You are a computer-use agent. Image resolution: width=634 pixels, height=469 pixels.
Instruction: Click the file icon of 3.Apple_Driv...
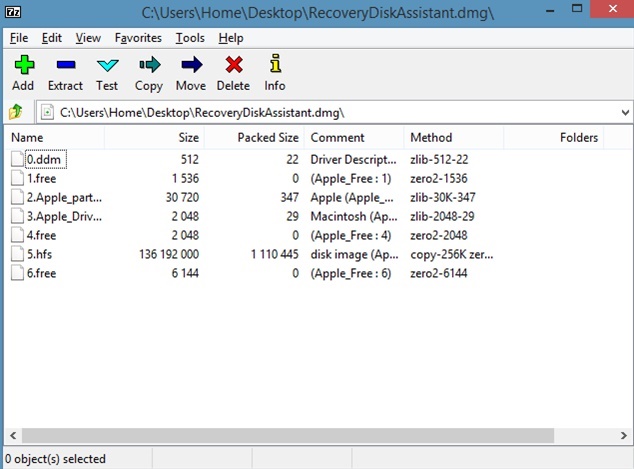coord(17,216)
